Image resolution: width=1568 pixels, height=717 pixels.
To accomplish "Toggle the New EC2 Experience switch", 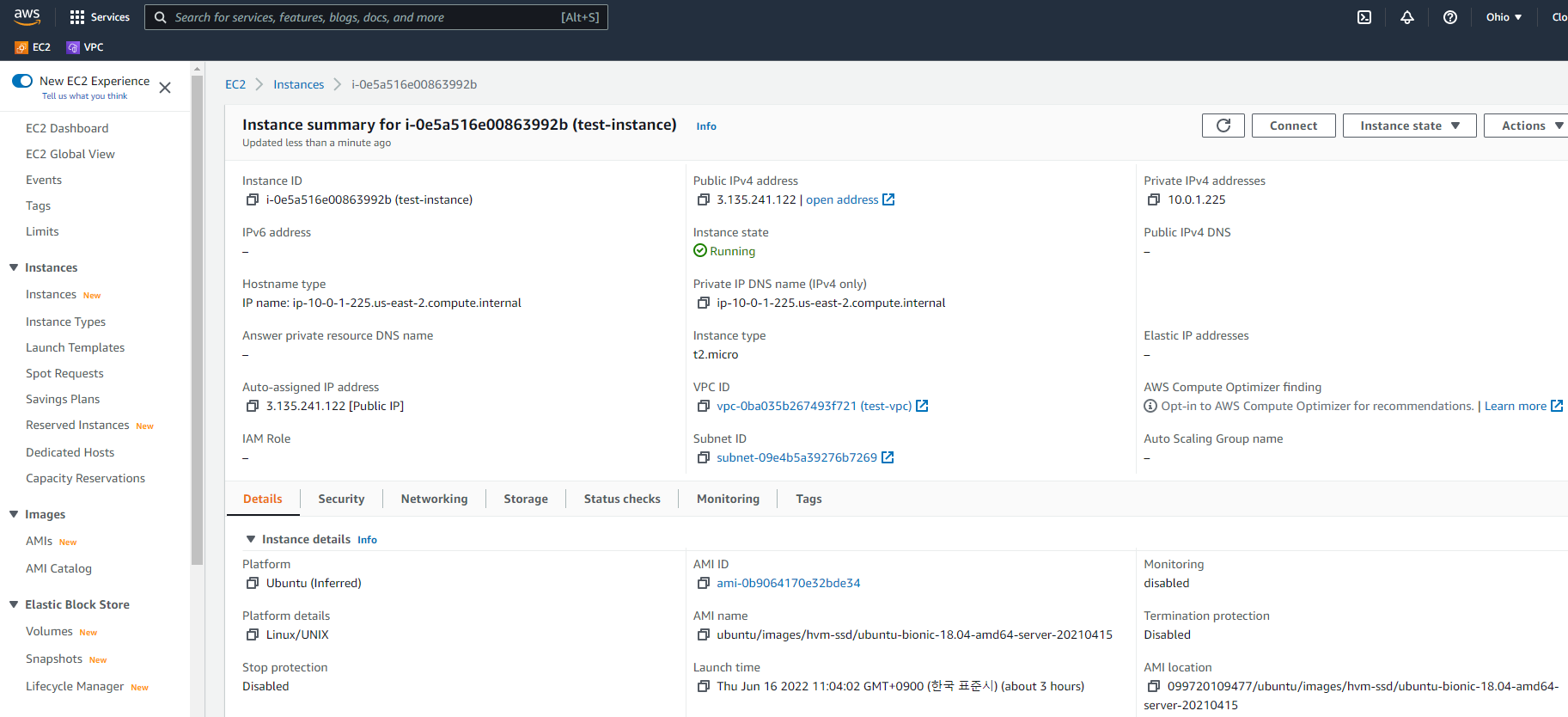I will [22, 81].
